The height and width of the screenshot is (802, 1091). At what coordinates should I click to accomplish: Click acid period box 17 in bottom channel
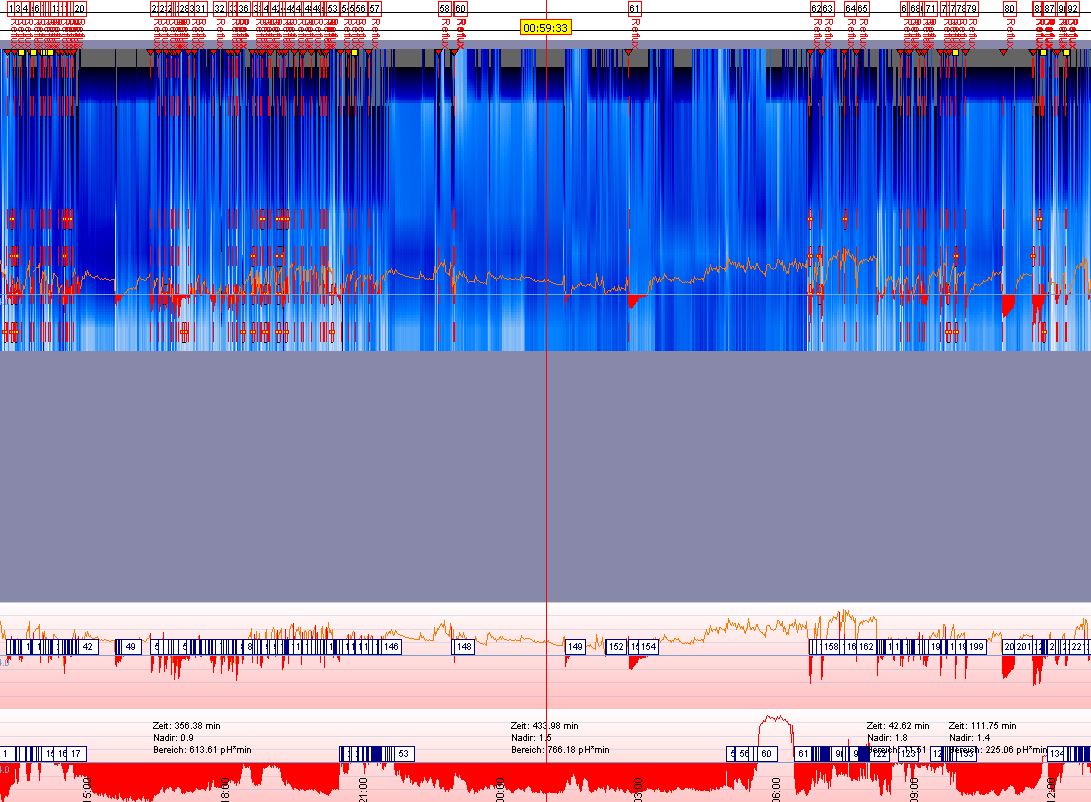77,753
